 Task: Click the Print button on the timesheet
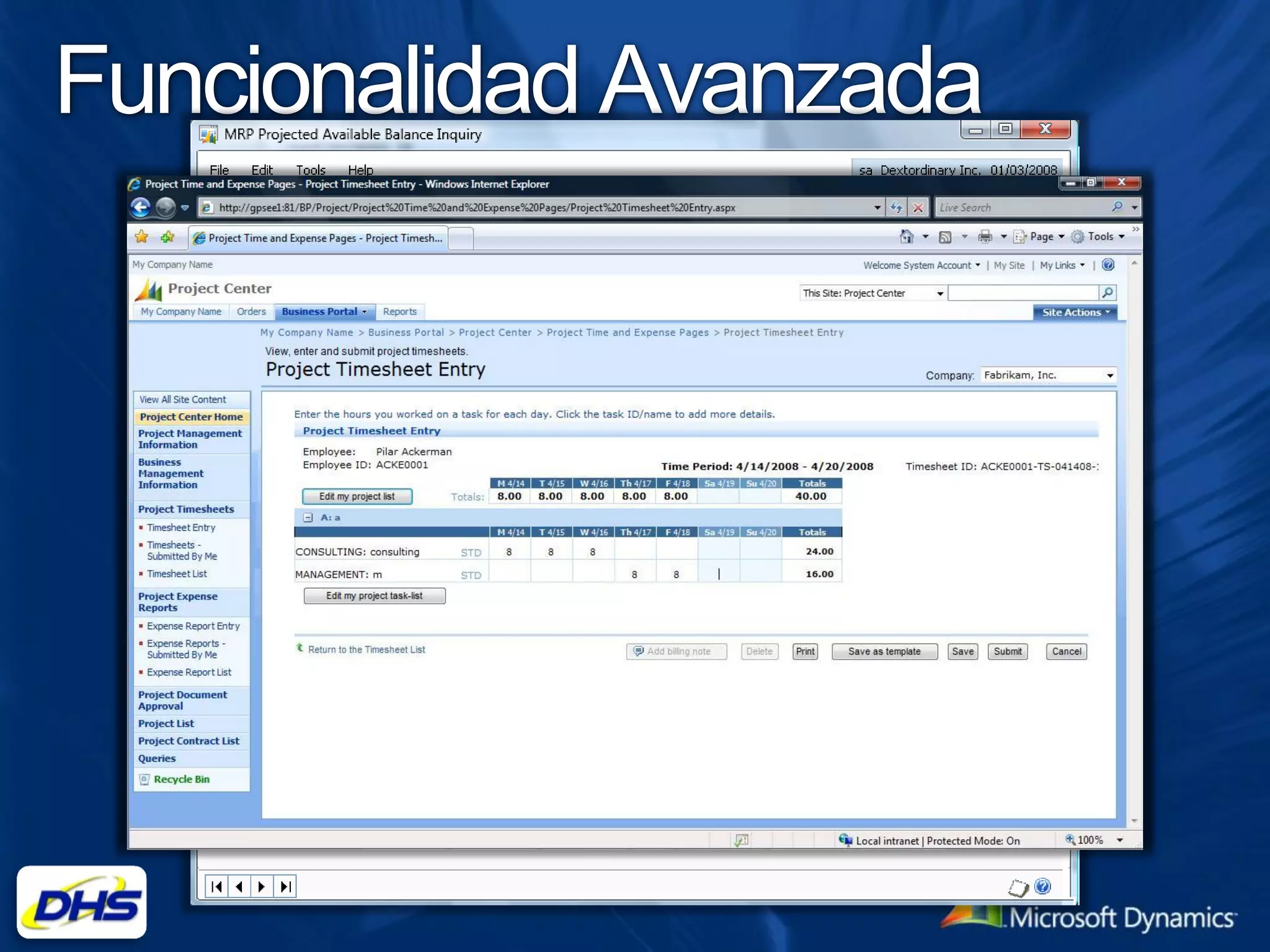806,651
